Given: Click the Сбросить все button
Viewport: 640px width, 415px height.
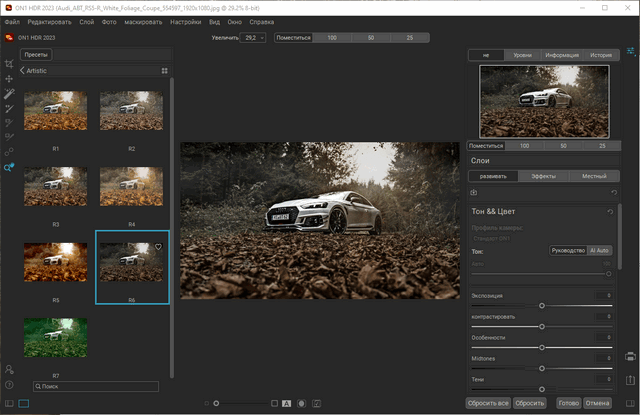Looking at the screenshot, I should (x=489, y=403).
